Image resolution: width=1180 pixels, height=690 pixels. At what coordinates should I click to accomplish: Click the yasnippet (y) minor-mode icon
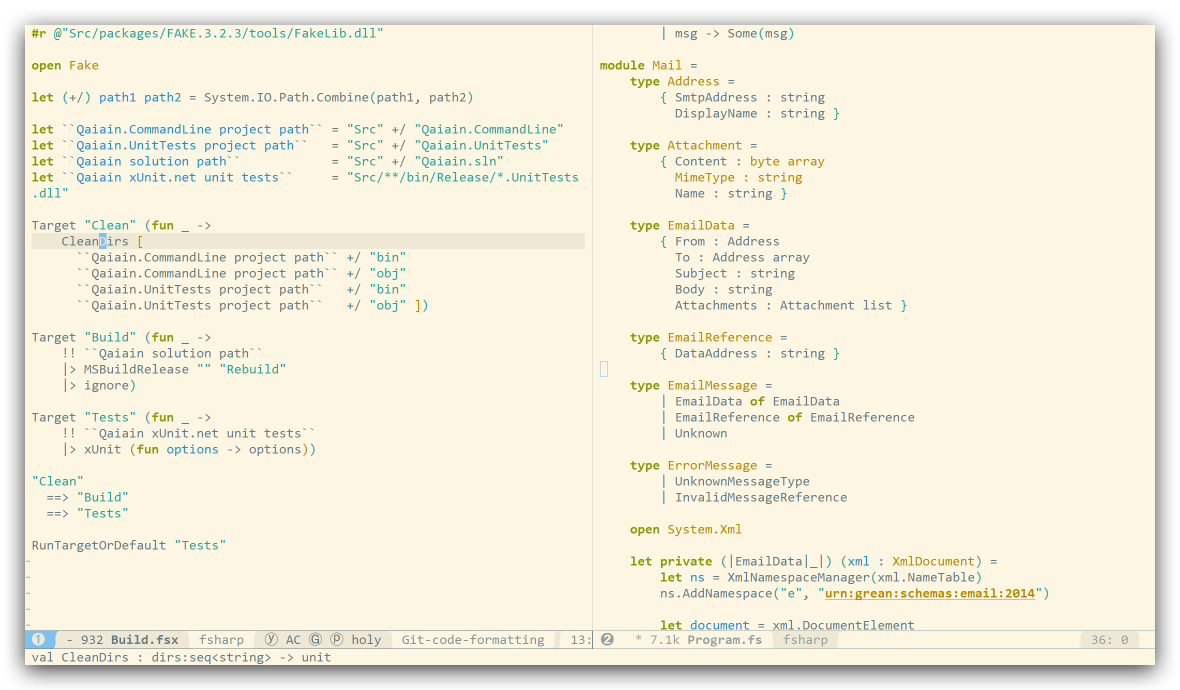[x=271, y=640]
